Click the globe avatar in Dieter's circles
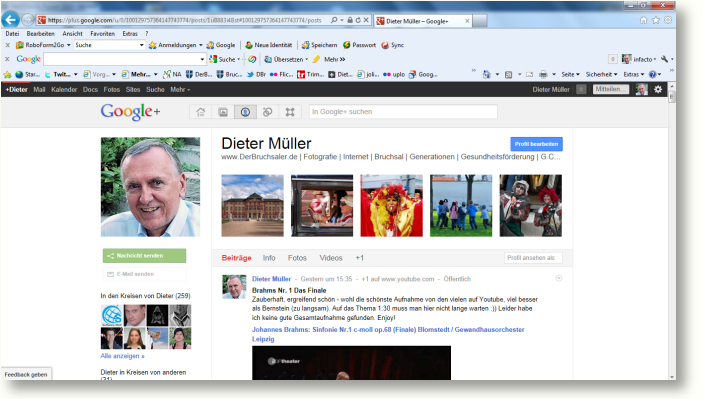Viewport: 703px width, 399px height. coord(112,315)
